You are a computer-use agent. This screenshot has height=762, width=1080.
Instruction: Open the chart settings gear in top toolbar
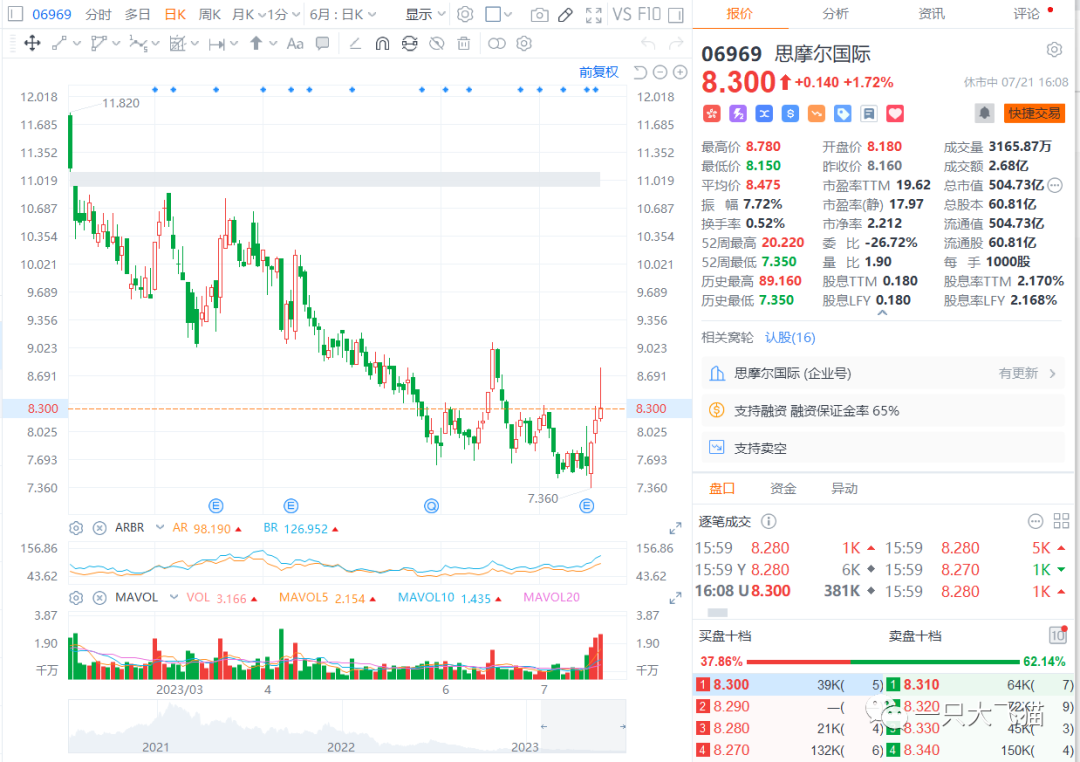466,14
